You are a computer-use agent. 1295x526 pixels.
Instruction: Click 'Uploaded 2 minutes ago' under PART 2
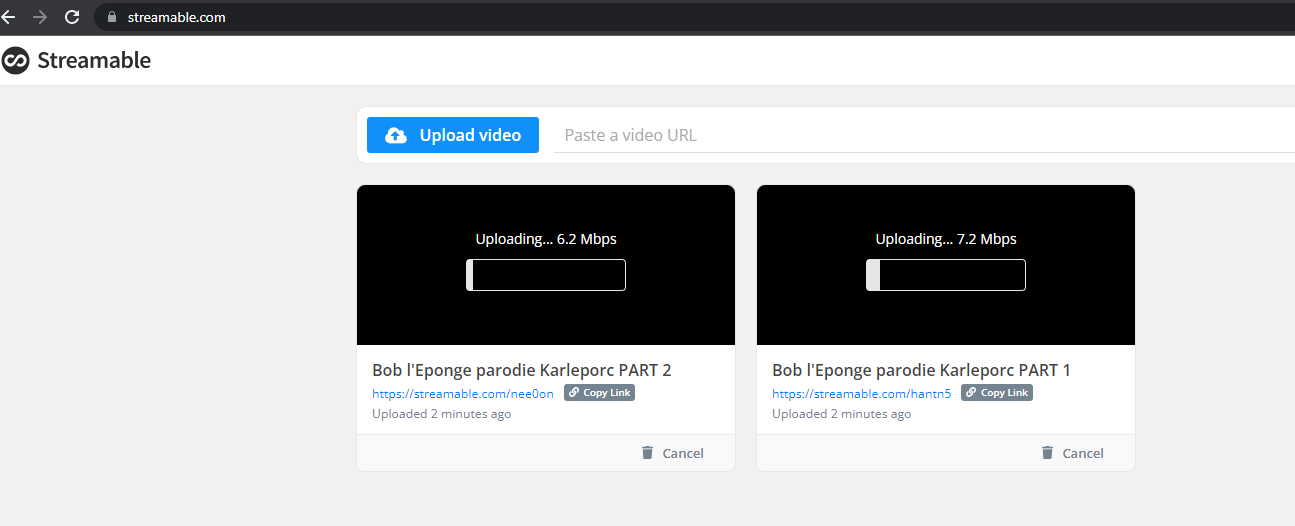click(442, 414)
